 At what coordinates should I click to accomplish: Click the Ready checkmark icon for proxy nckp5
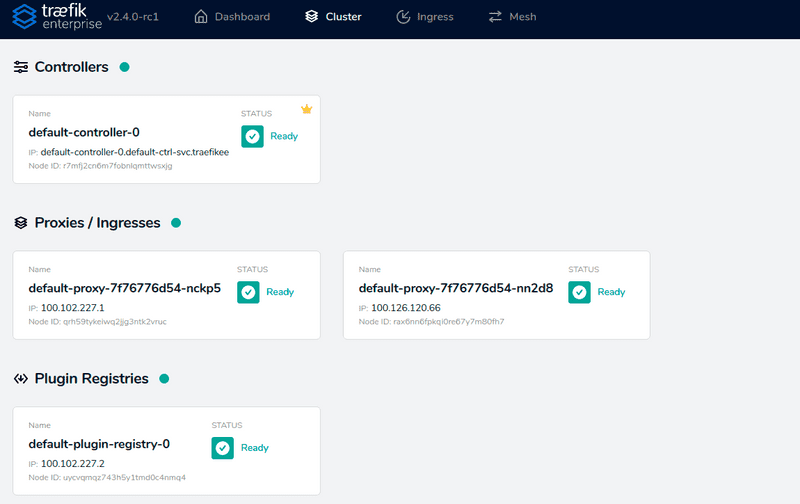[x=248, y=292]
